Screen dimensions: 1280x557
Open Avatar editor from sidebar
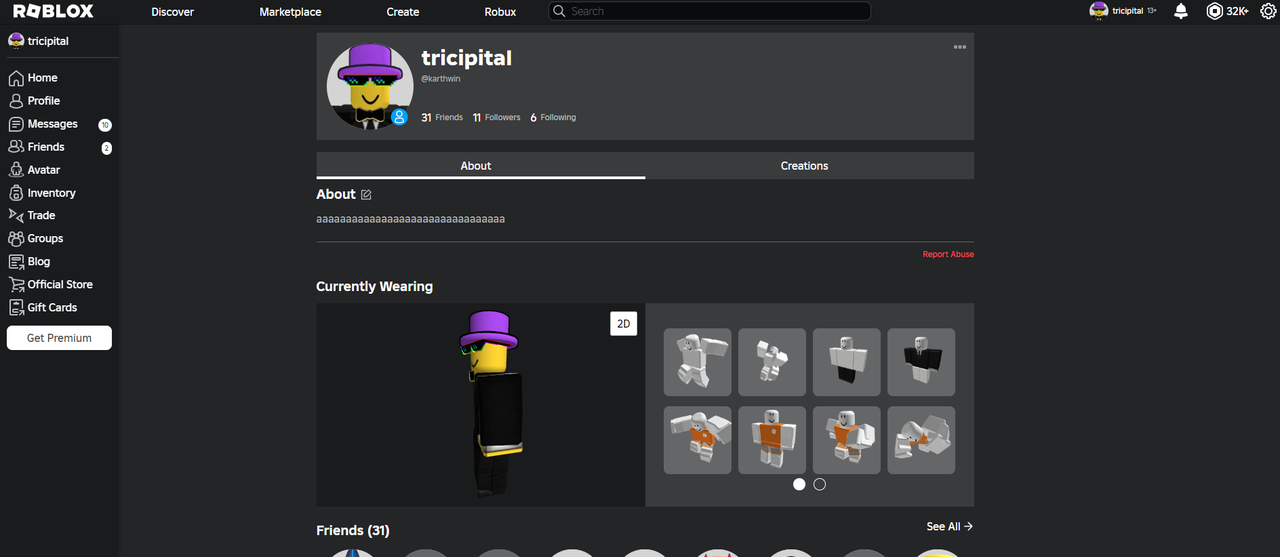(x=34, y=170)
